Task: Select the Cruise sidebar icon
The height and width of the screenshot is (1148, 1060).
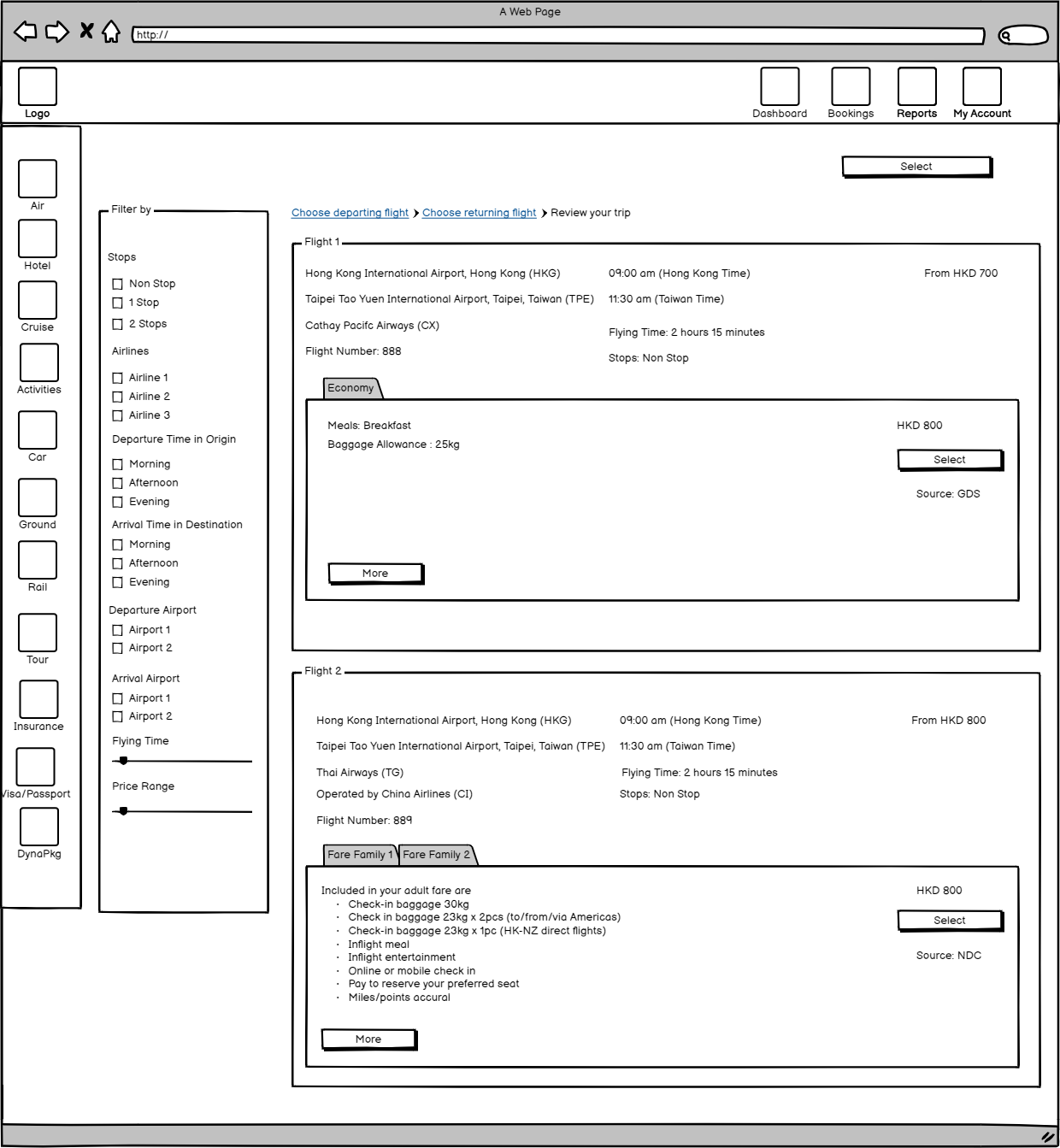Action: pyautogui.click(x=38, y=300)
